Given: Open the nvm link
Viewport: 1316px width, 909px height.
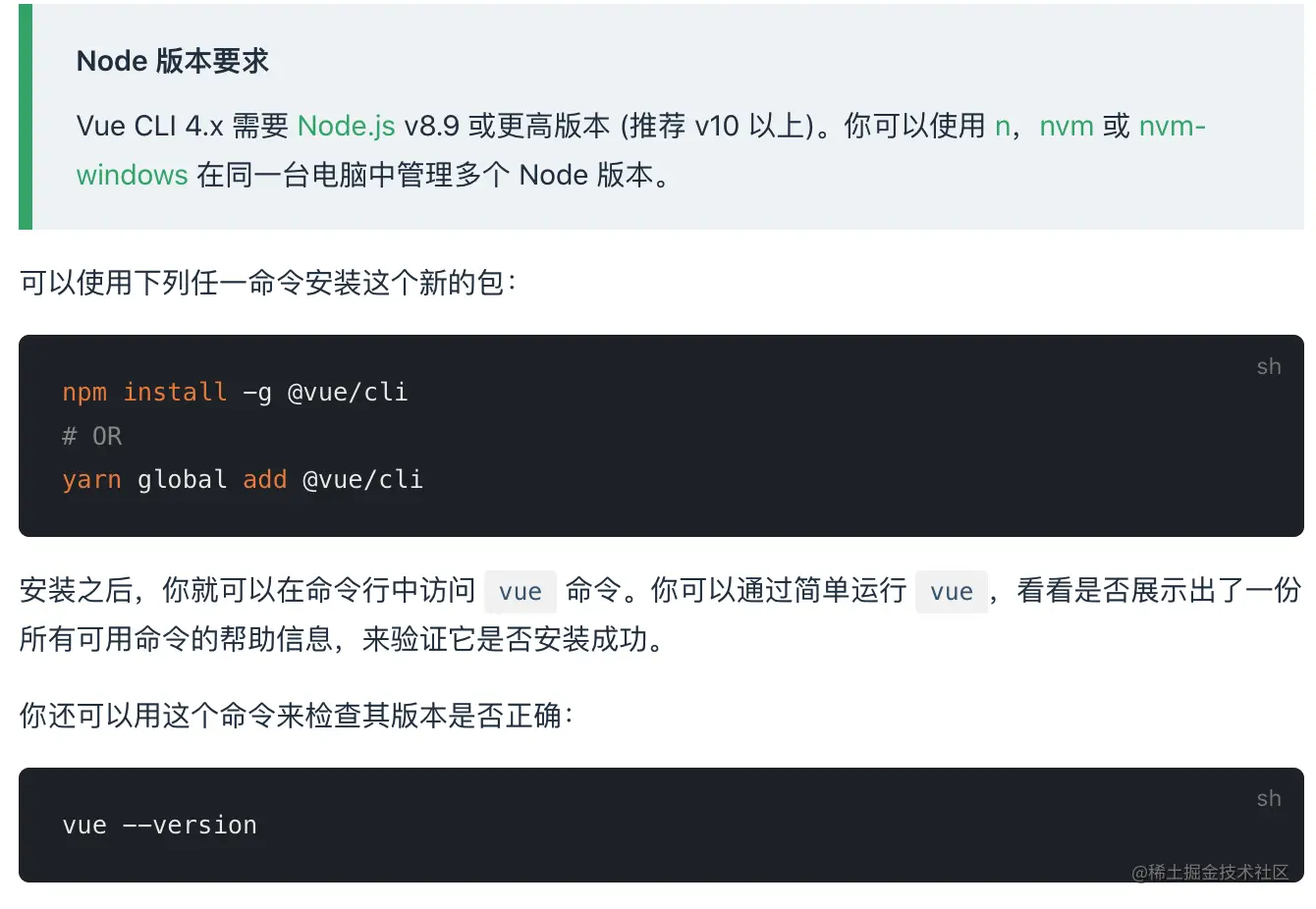Looking at the screenshot, I should coord(1066,127).
